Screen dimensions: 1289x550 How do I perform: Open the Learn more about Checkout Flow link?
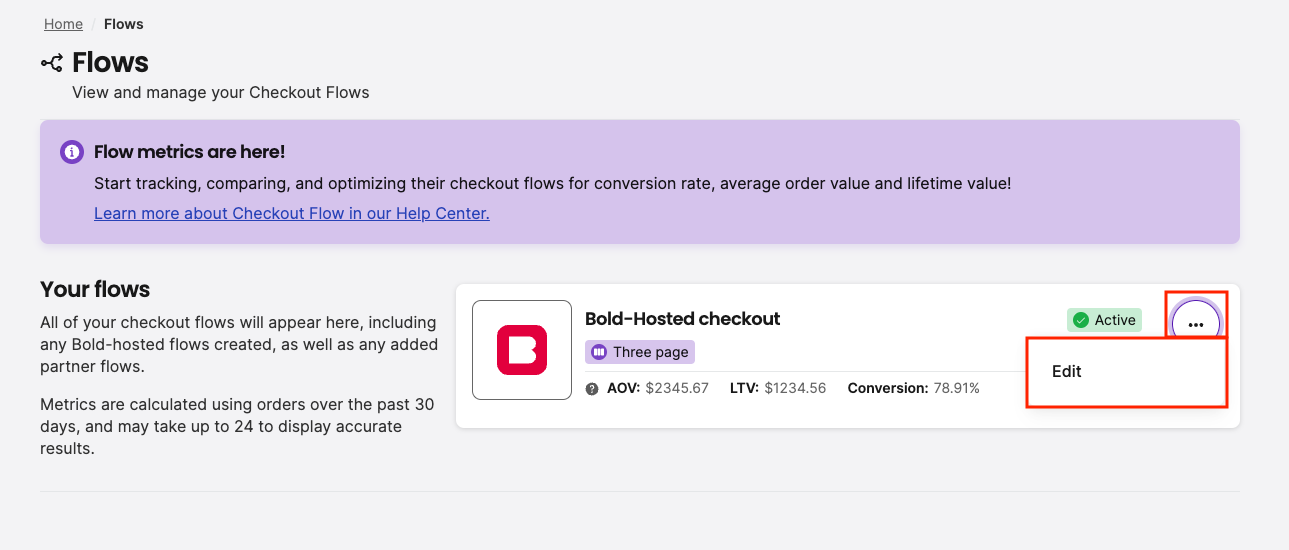[x=291, y=213]
